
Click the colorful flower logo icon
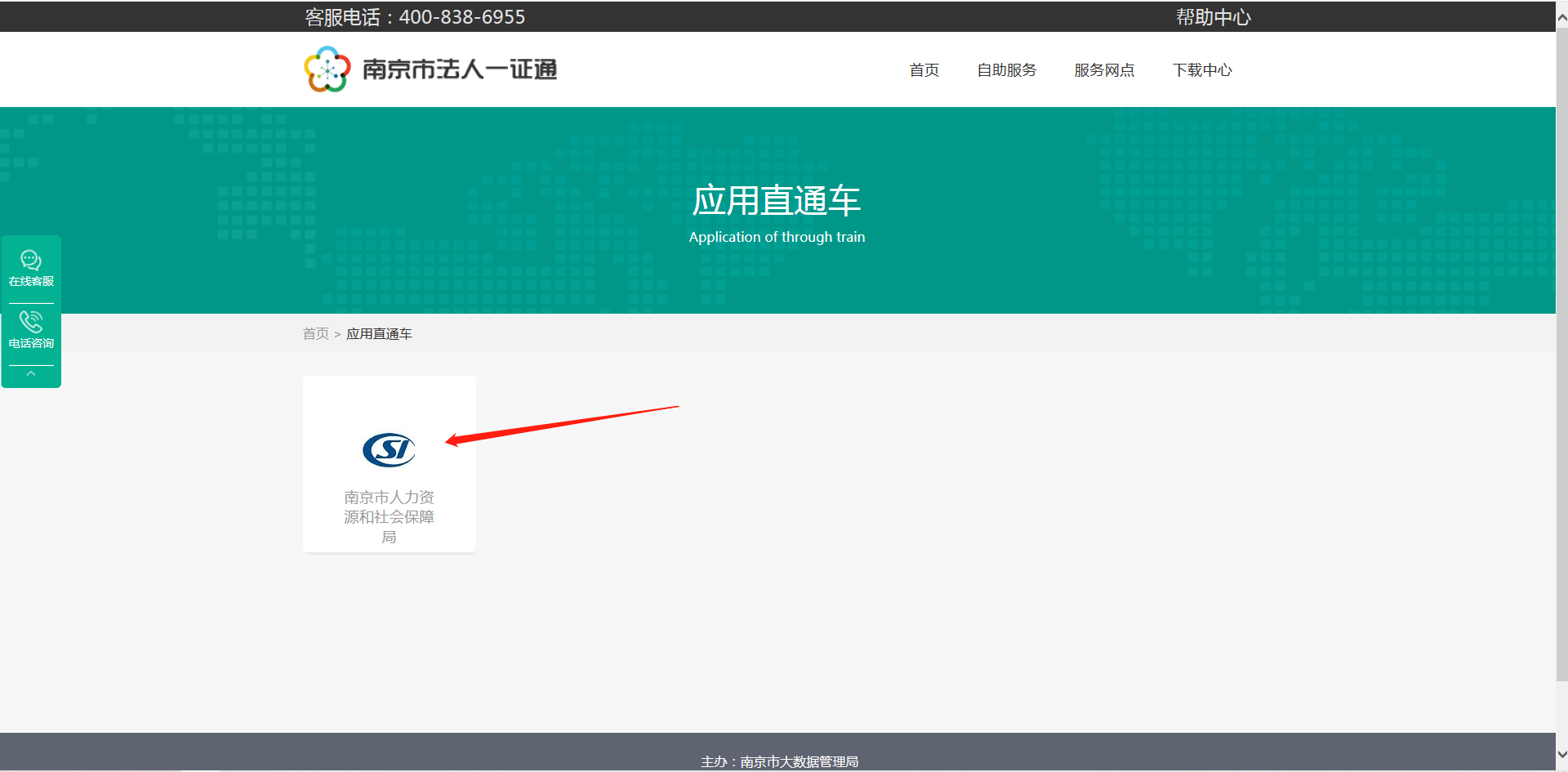click(x=327, y=69)
